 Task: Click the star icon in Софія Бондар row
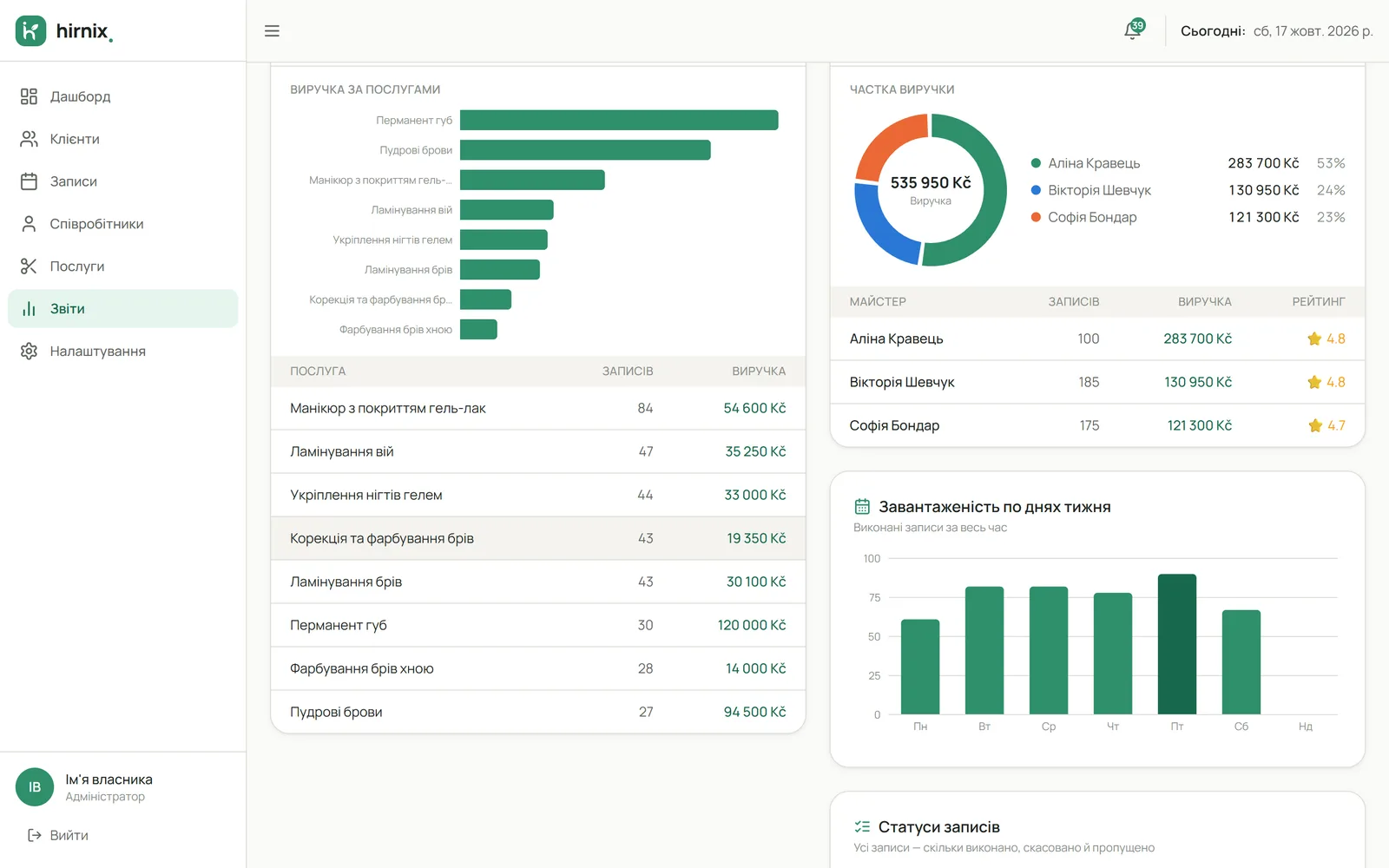1315,425
